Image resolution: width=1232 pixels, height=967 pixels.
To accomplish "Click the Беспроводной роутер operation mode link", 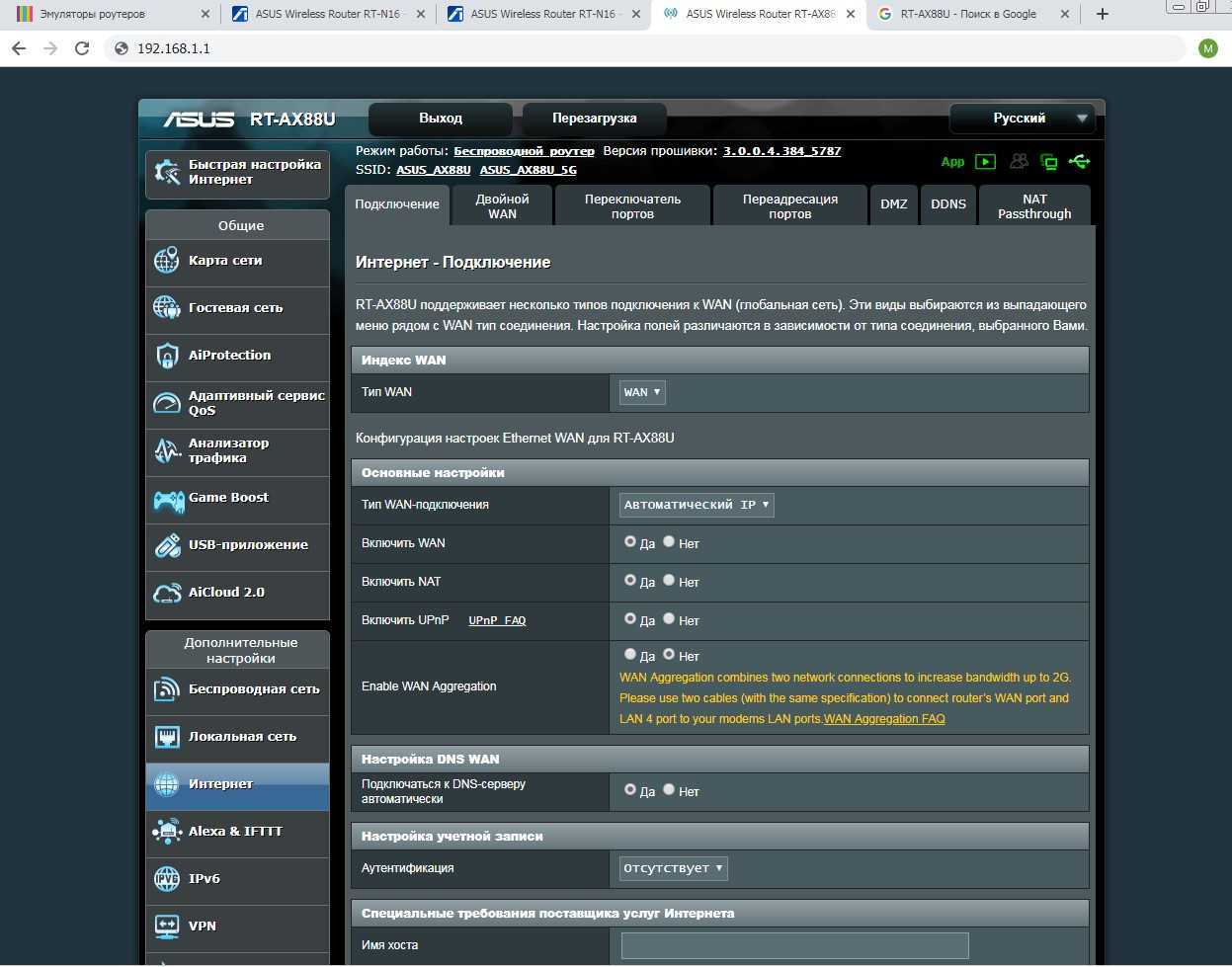I will click(524, 151).
